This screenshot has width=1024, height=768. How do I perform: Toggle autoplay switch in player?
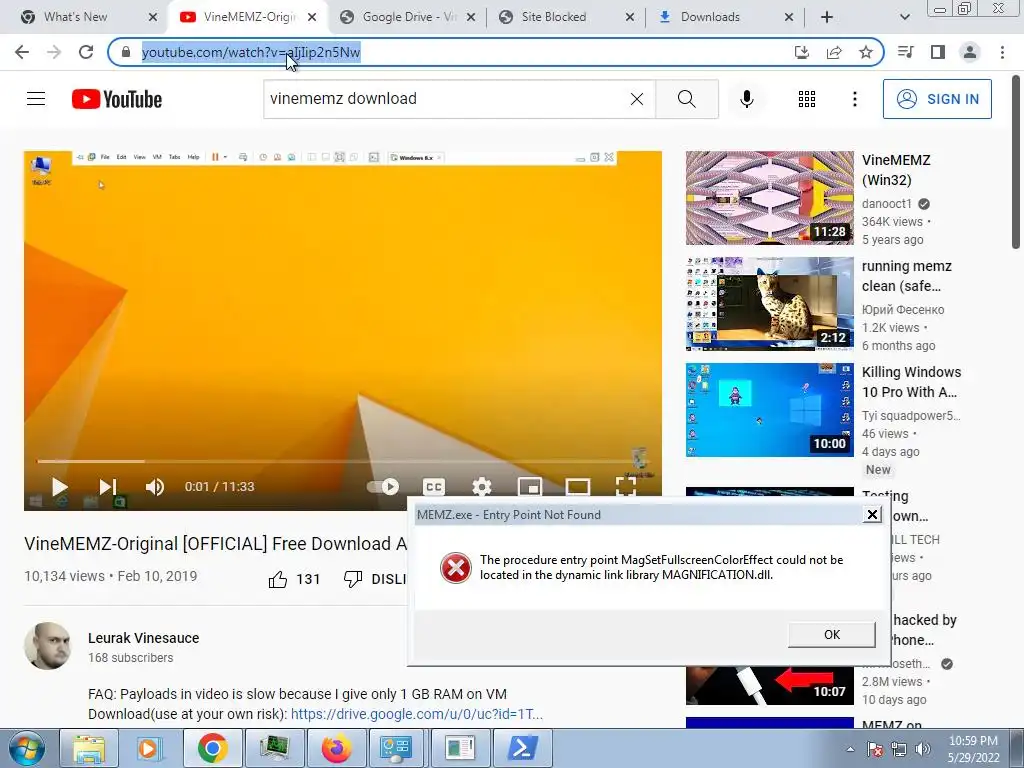tap(383, 487)
